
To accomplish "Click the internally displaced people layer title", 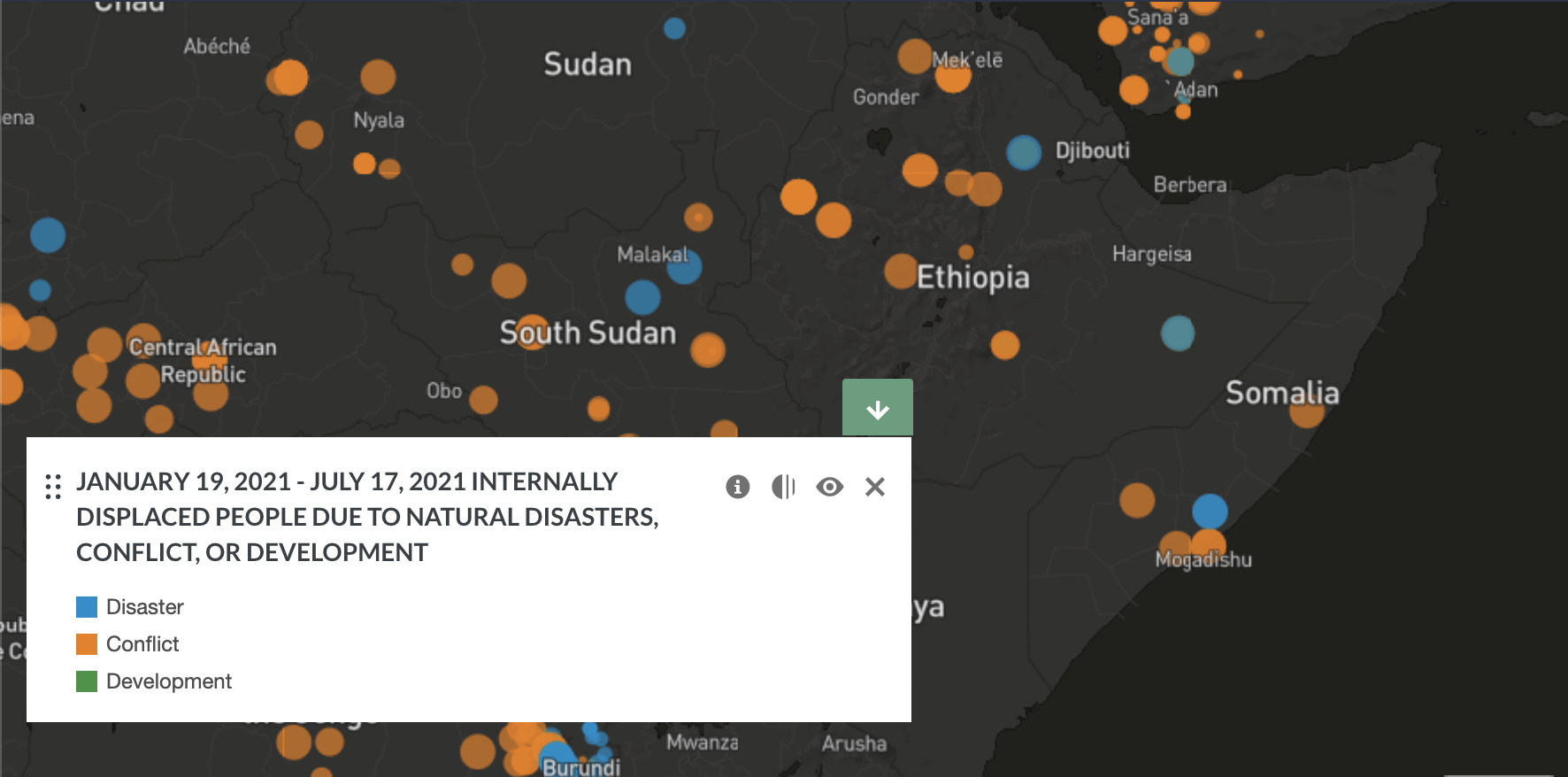I will (x=367, y=517).
